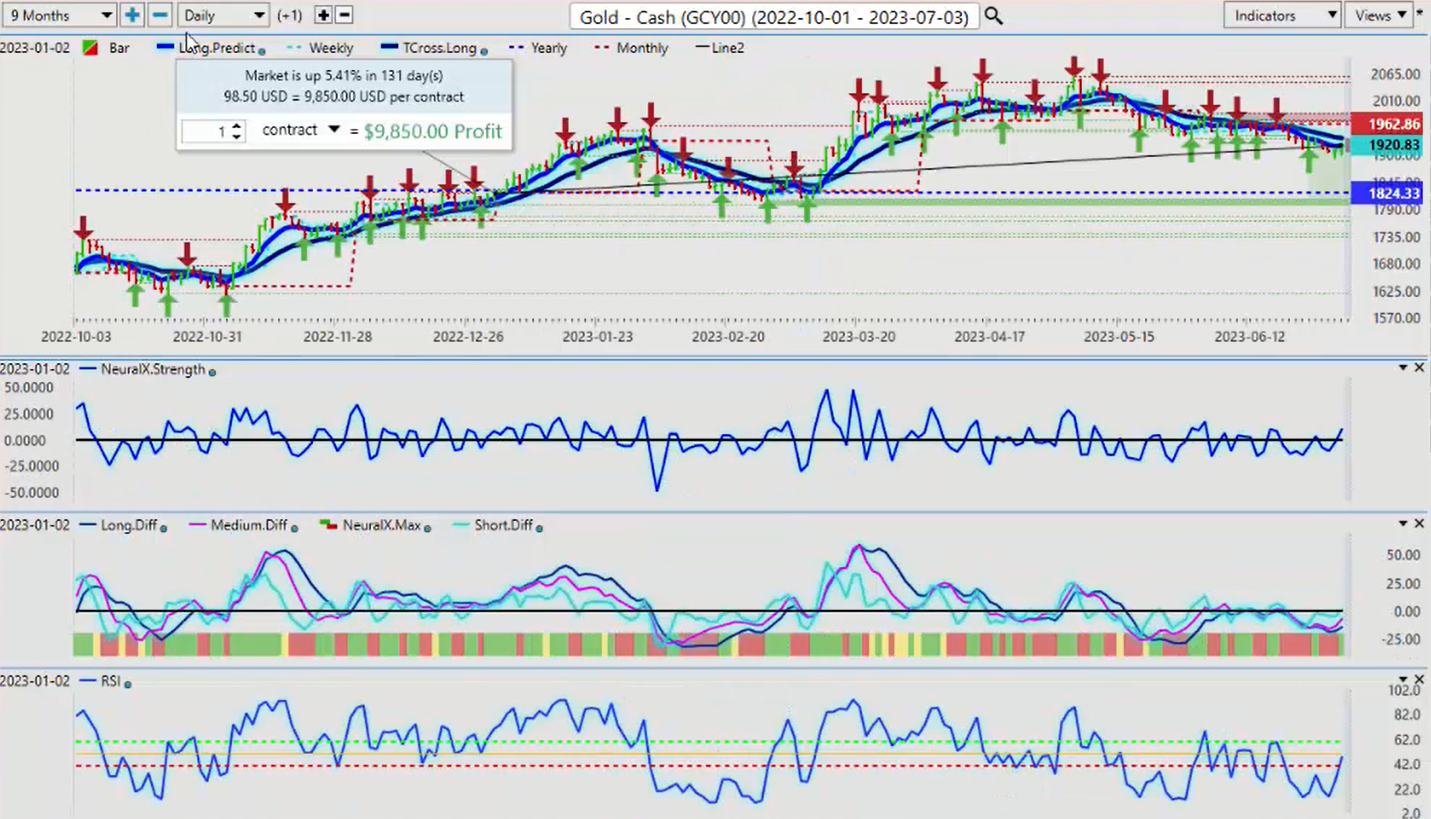Zoom out with the blue minus button
This screenshot has width=1431, height=819.
click(x=159, y=15)
